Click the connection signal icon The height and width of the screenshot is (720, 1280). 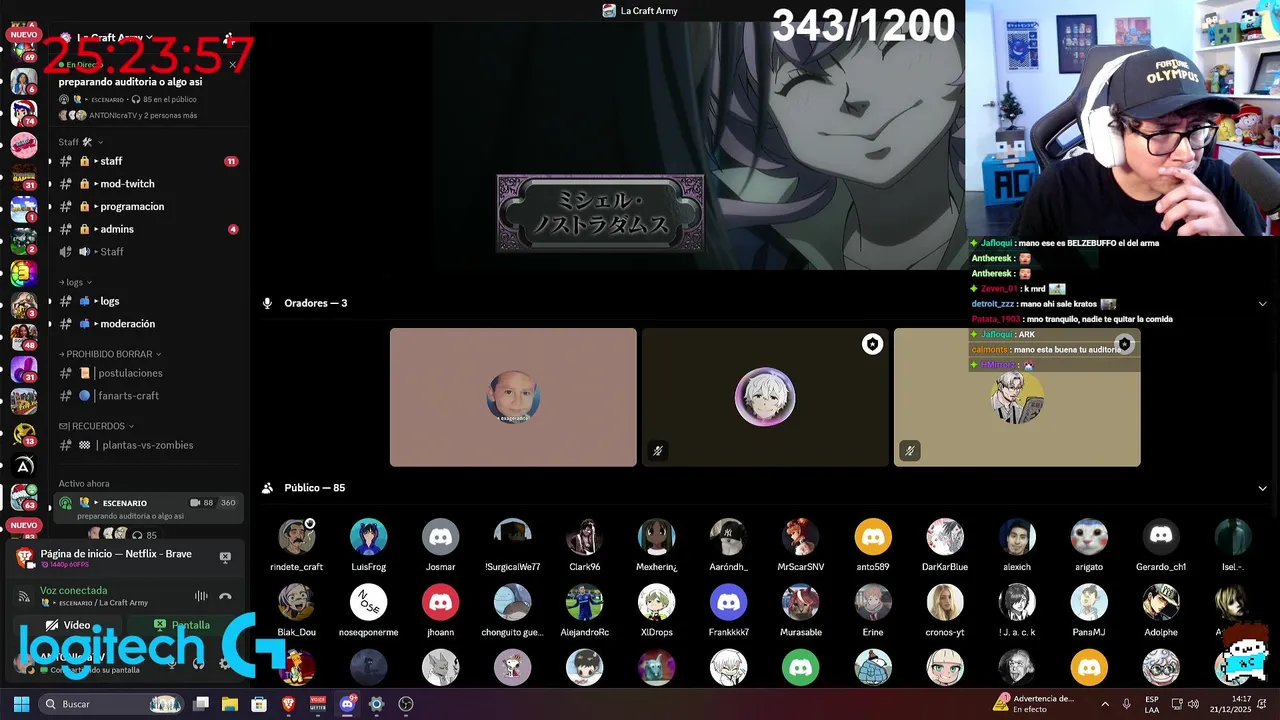tap(24, 596)
